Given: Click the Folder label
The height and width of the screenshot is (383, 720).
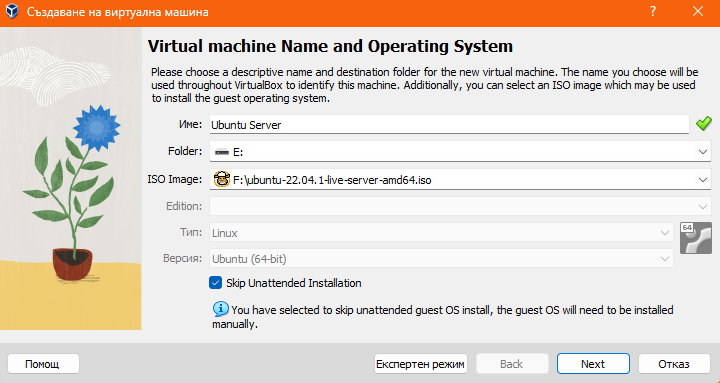Looking at the screenshot, I should (185, 151).
